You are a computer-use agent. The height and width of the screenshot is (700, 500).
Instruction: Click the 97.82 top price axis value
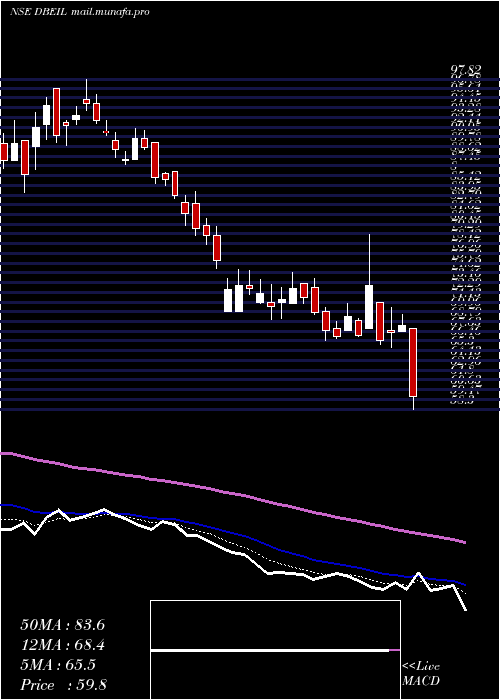point(466,70)
